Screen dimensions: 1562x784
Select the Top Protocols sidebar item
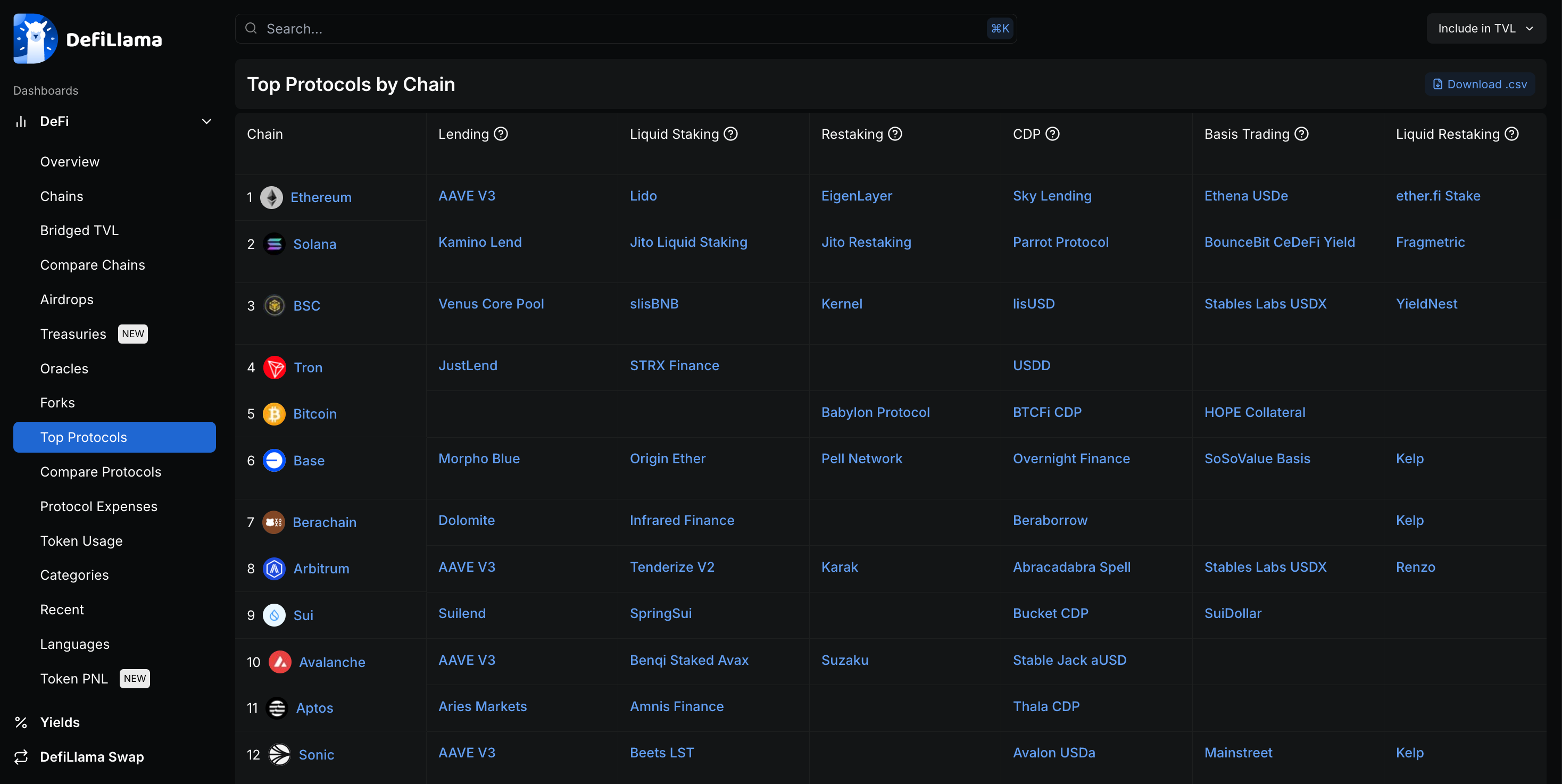click(114, 437)
